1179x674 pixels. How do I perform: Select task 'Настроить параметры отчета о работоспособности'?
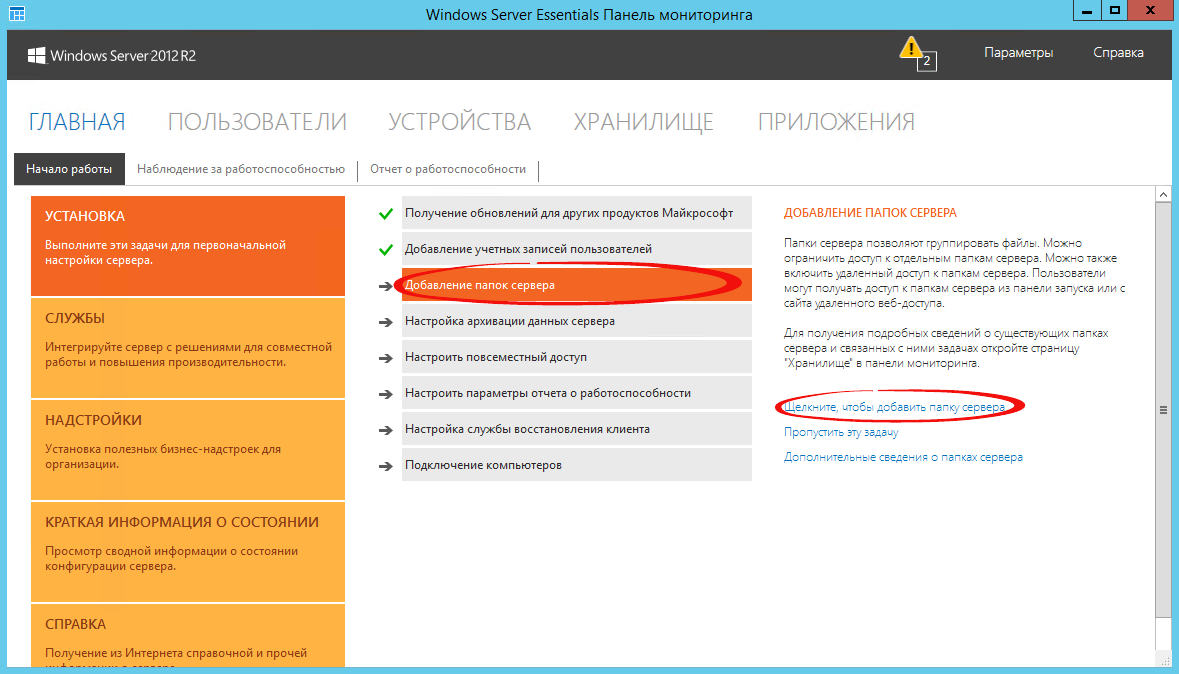pyautogui.click(x=577, y=393)
